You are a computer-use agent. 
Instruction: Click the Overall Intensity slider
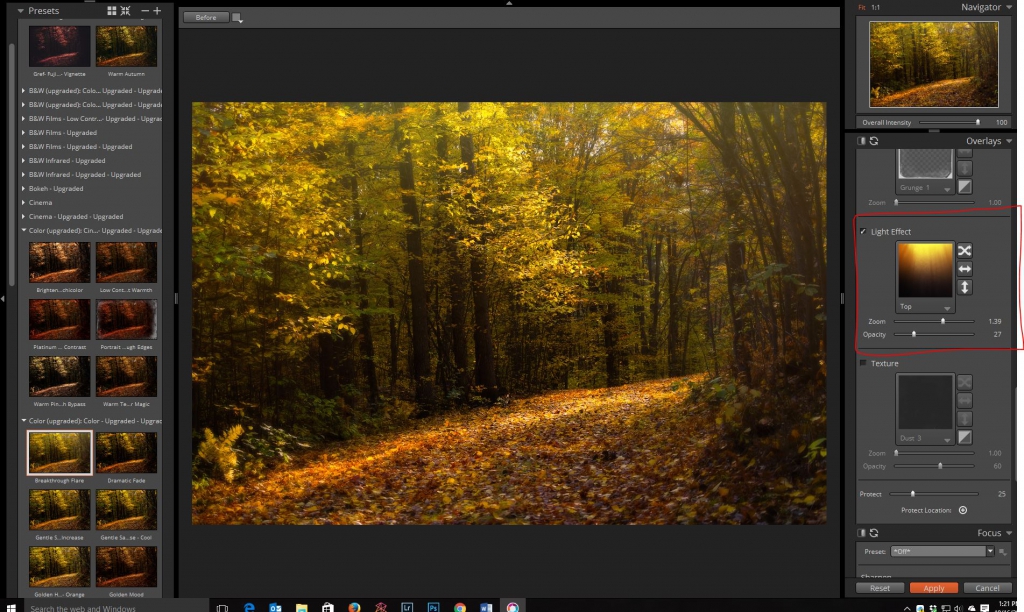click(x=950, y=122)
